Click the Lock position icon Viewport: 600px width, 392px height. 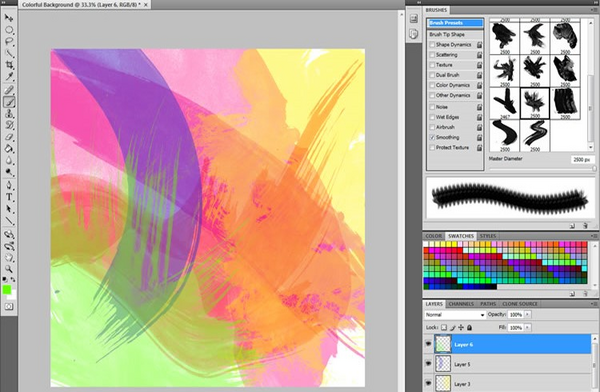click(x=461, y=328)
